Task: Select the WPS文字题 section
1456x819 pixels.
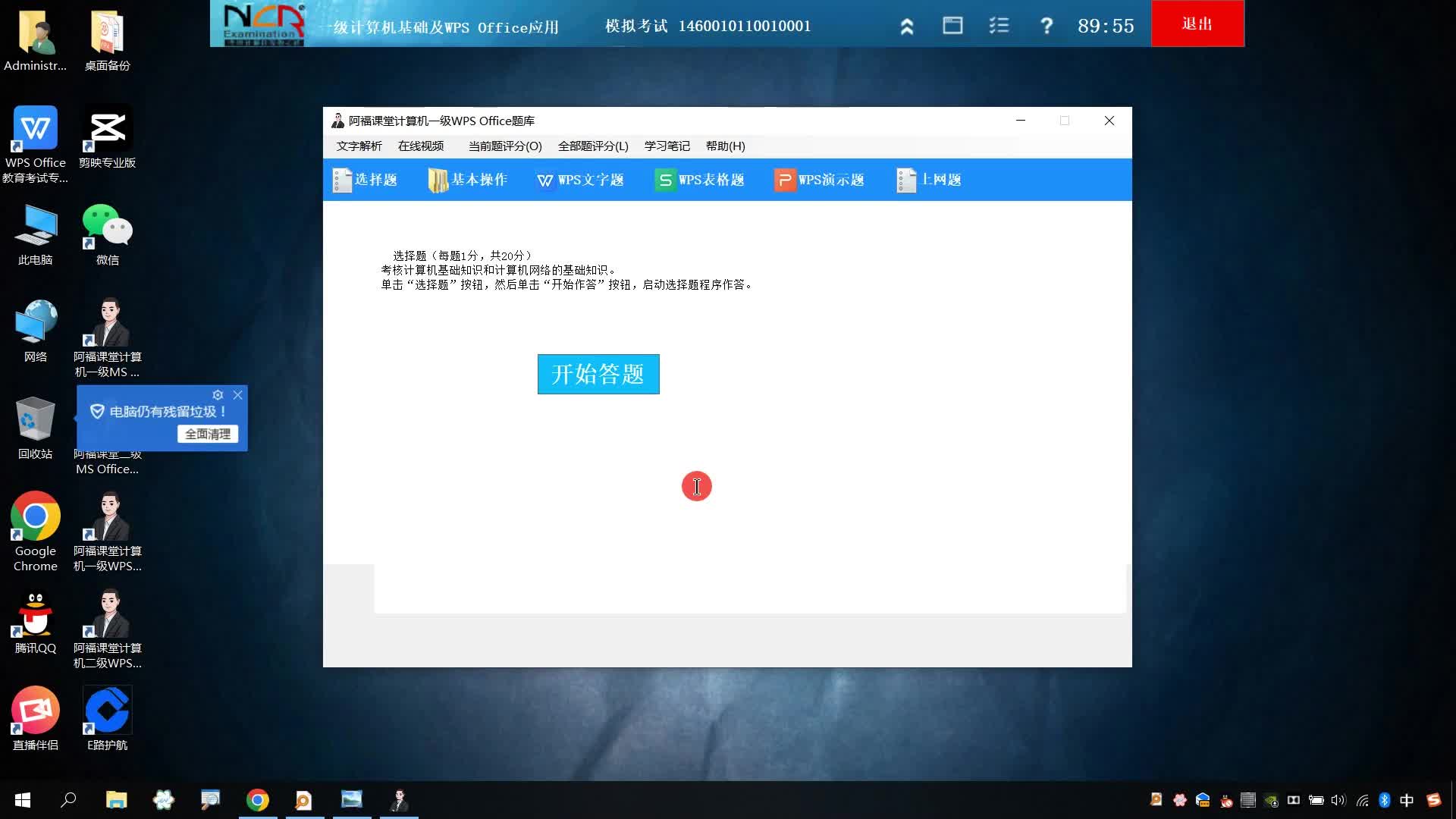Action: click(x=580, y=180)
